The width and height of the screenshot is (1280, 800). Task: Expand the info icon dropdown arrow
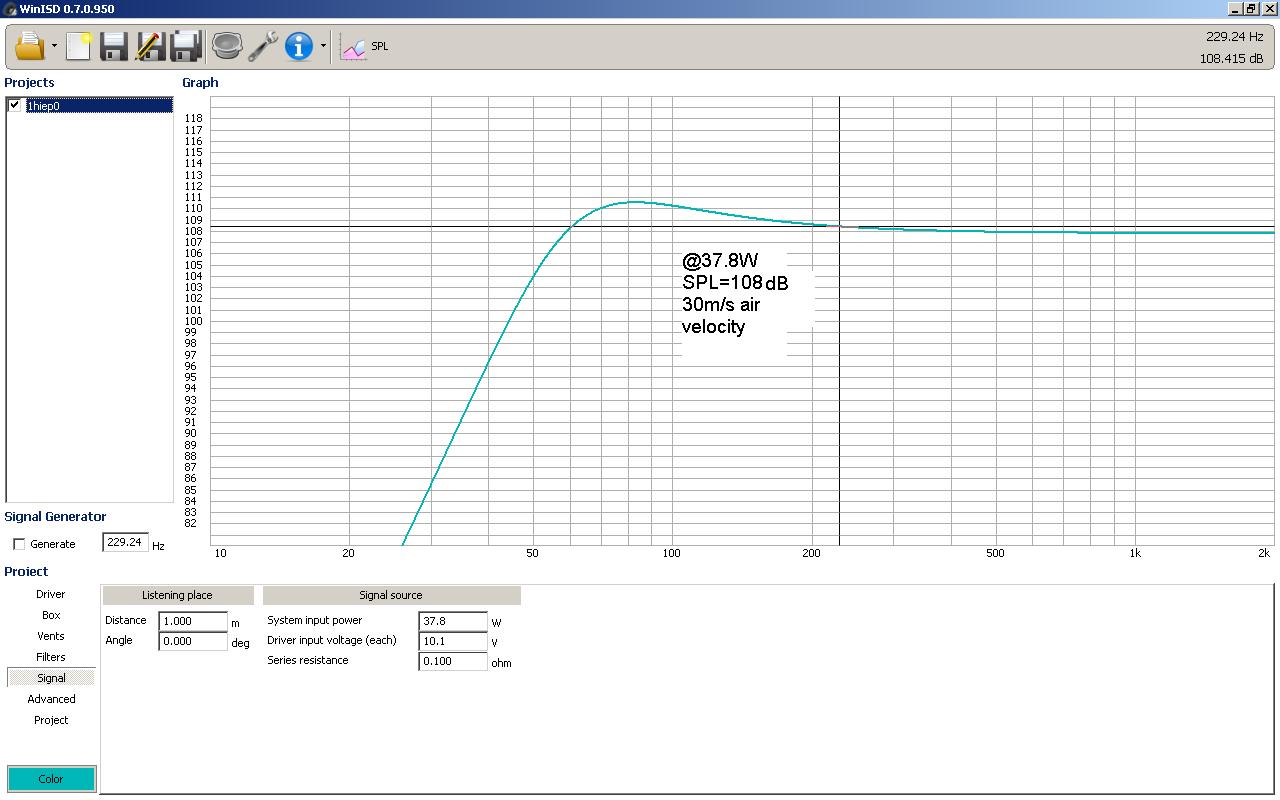[323, 47]
